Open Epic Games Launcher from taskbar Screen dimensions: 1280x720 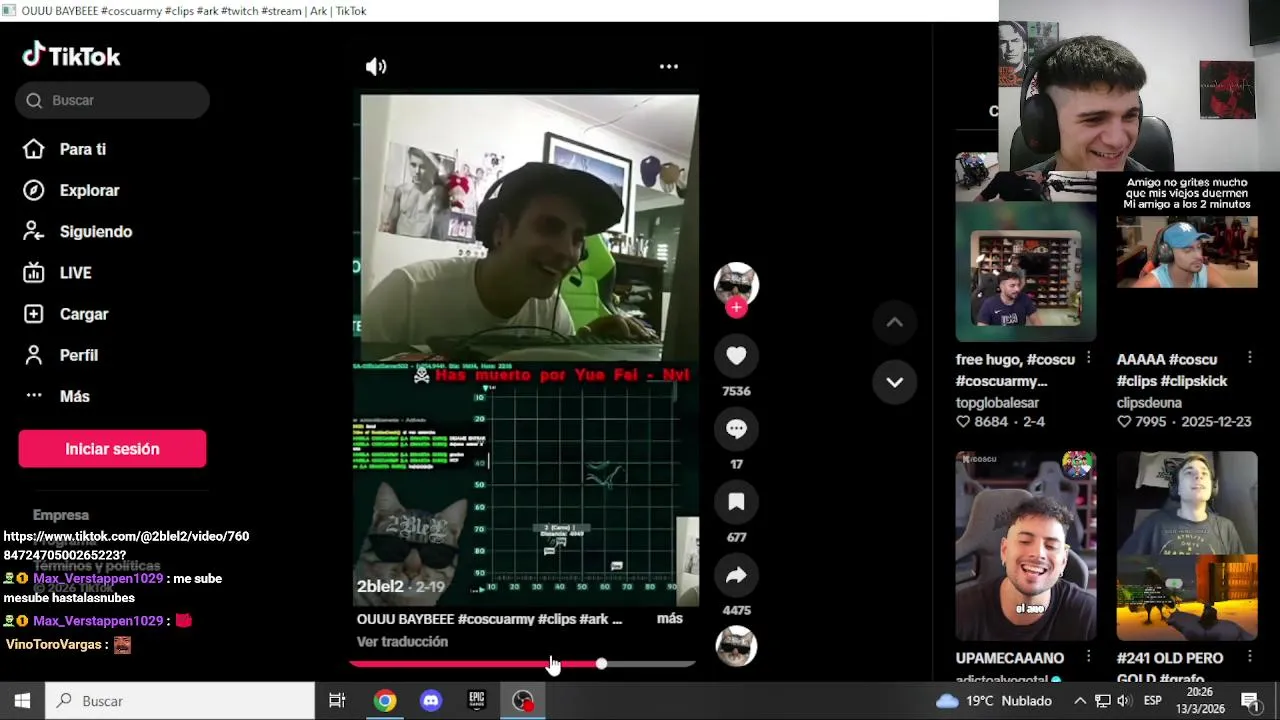point(477,701)
